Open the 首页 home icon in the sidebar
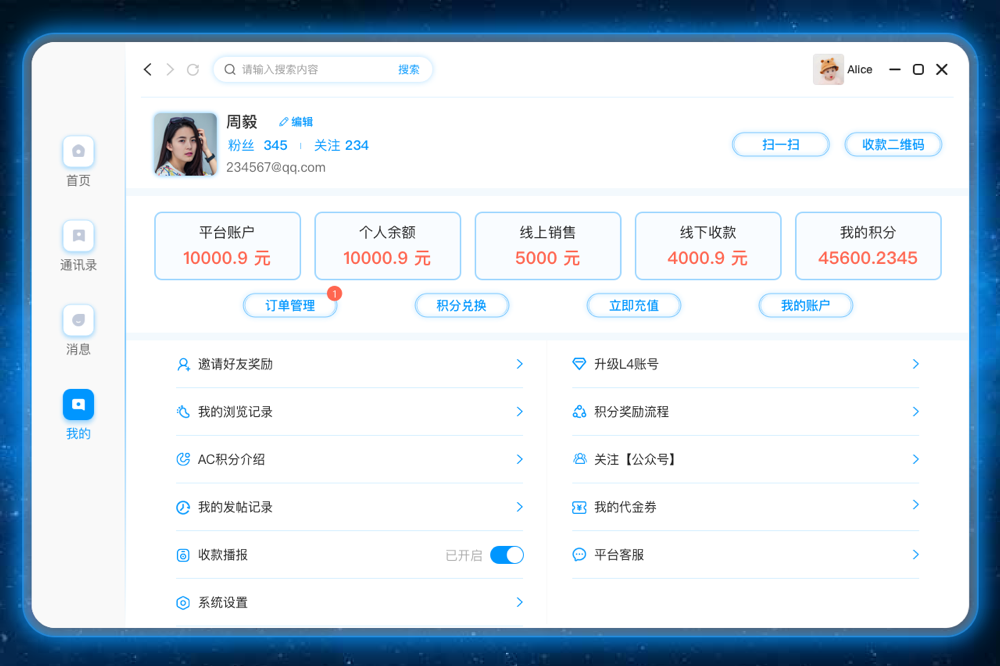Image resolution: width=1000 pixels, height=666 pixels. coord(78,151)
